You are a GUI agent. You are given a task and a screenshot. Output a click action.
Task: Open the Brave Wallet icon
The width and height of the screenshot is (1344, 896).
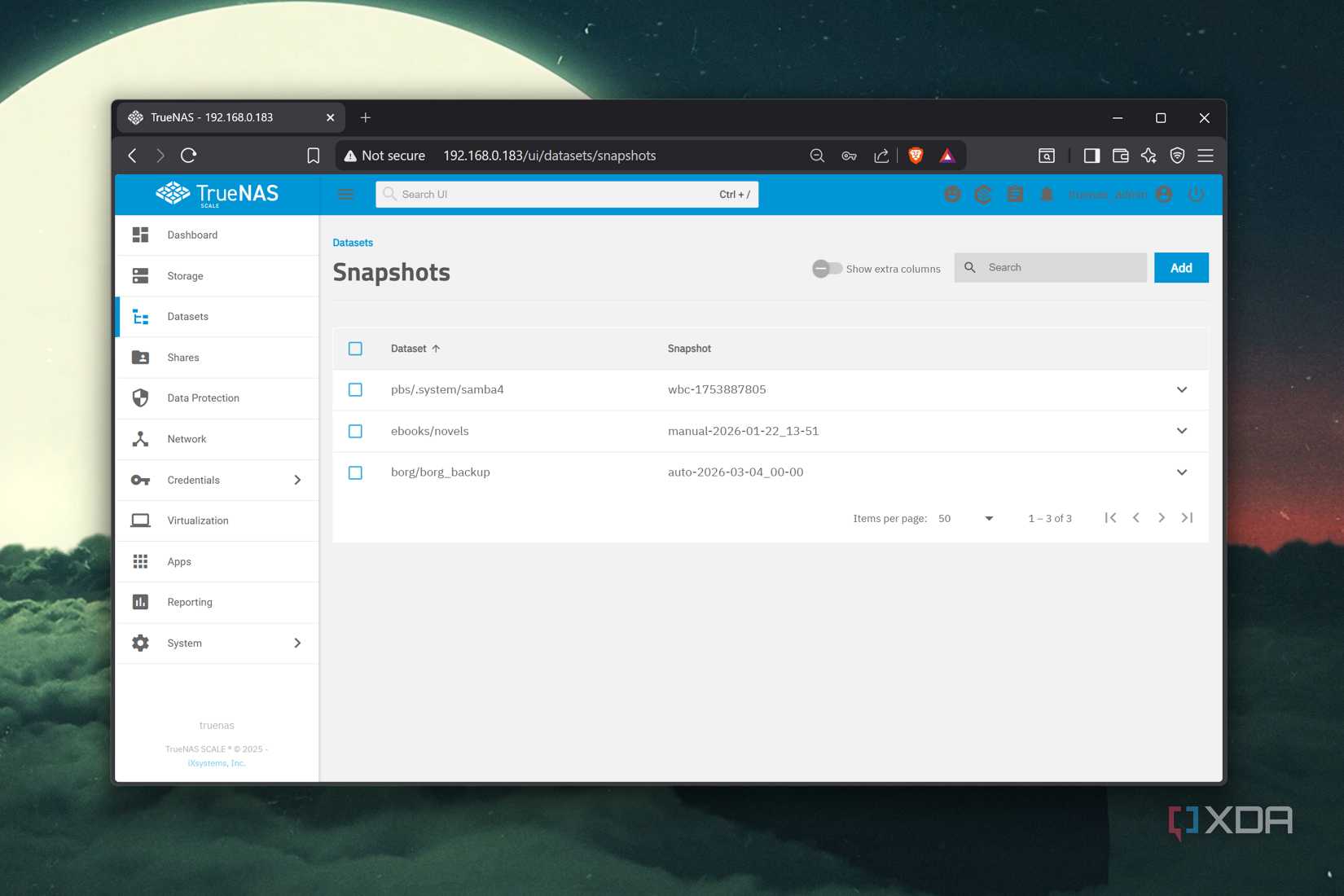1121,156
